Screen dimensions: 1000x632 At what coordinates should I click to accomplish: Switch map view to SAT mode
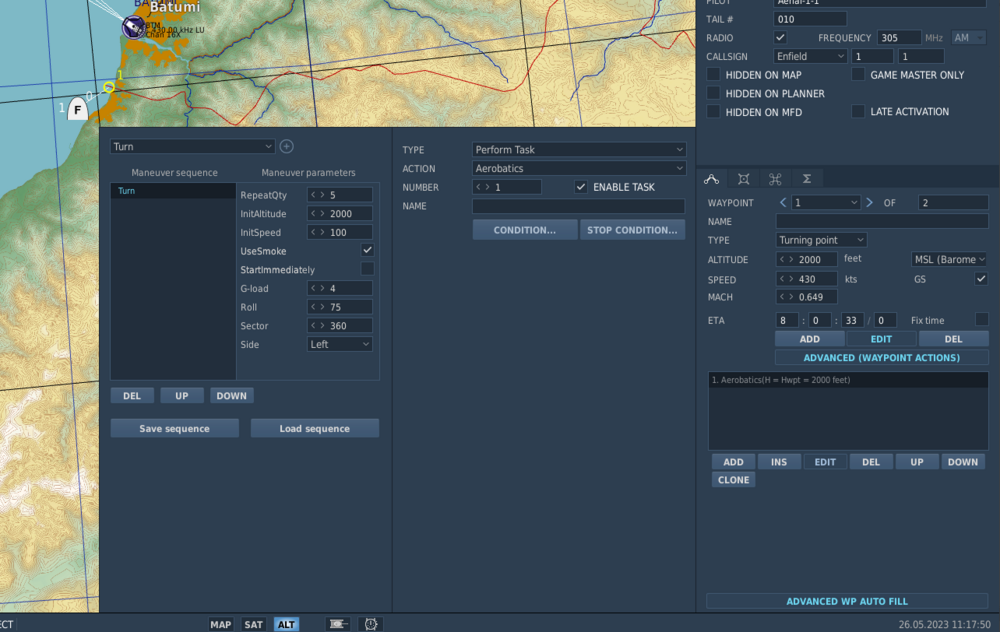(254, 624)
